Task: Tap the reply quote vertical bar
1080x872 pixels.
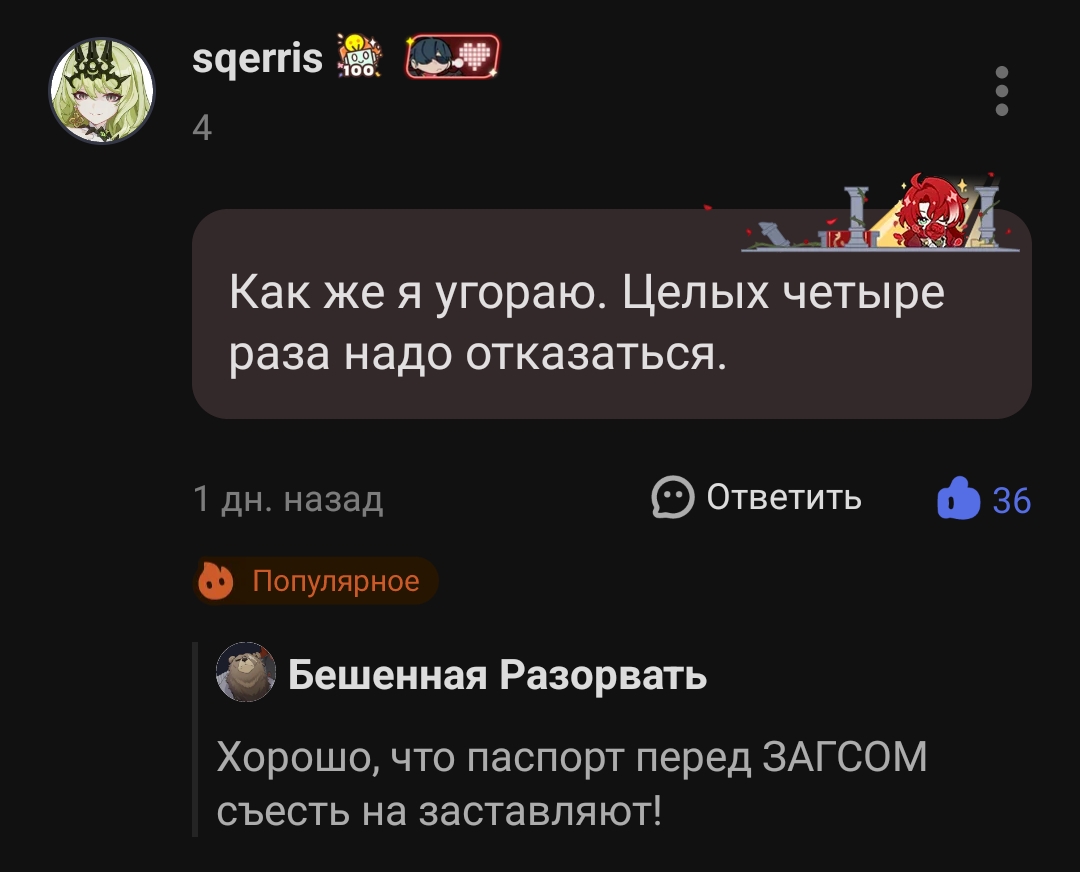Action: click(195, 739)
